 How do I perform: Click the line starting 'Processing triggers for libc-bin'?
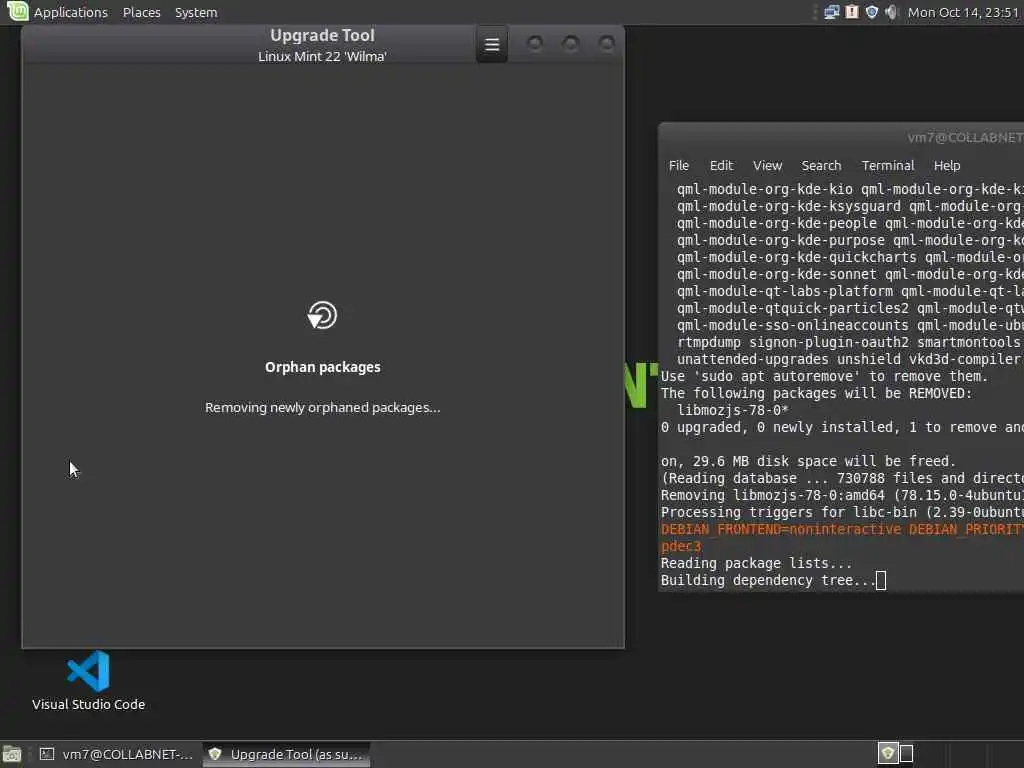(x=842, y=512)
